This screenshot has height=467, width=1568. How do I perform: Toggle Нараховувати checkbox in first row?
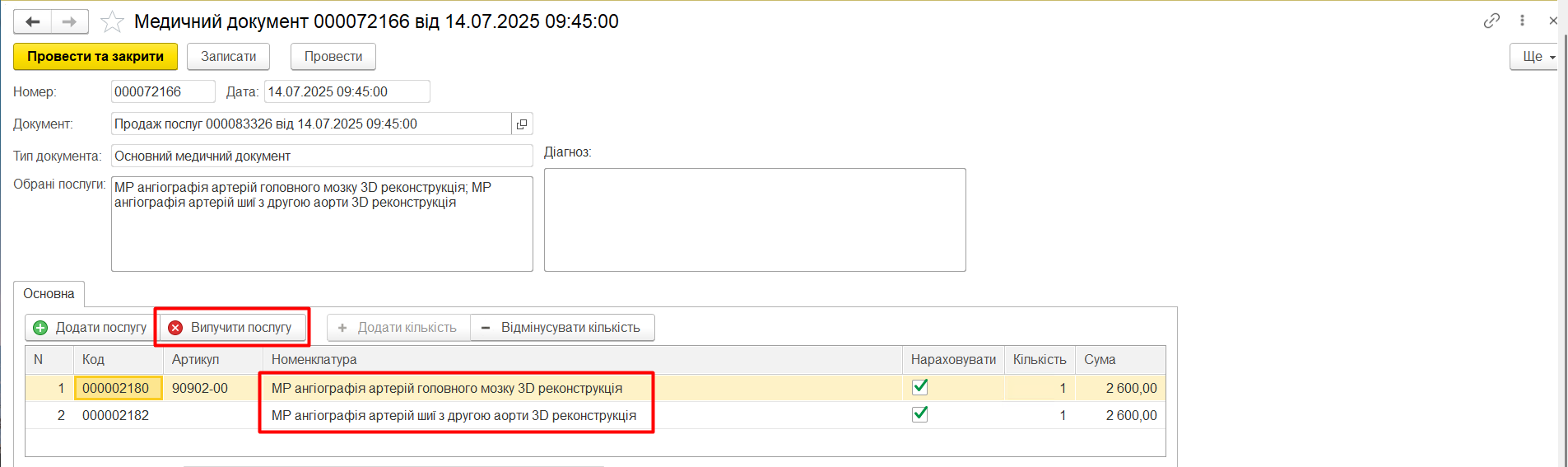(x=920, y=387)
